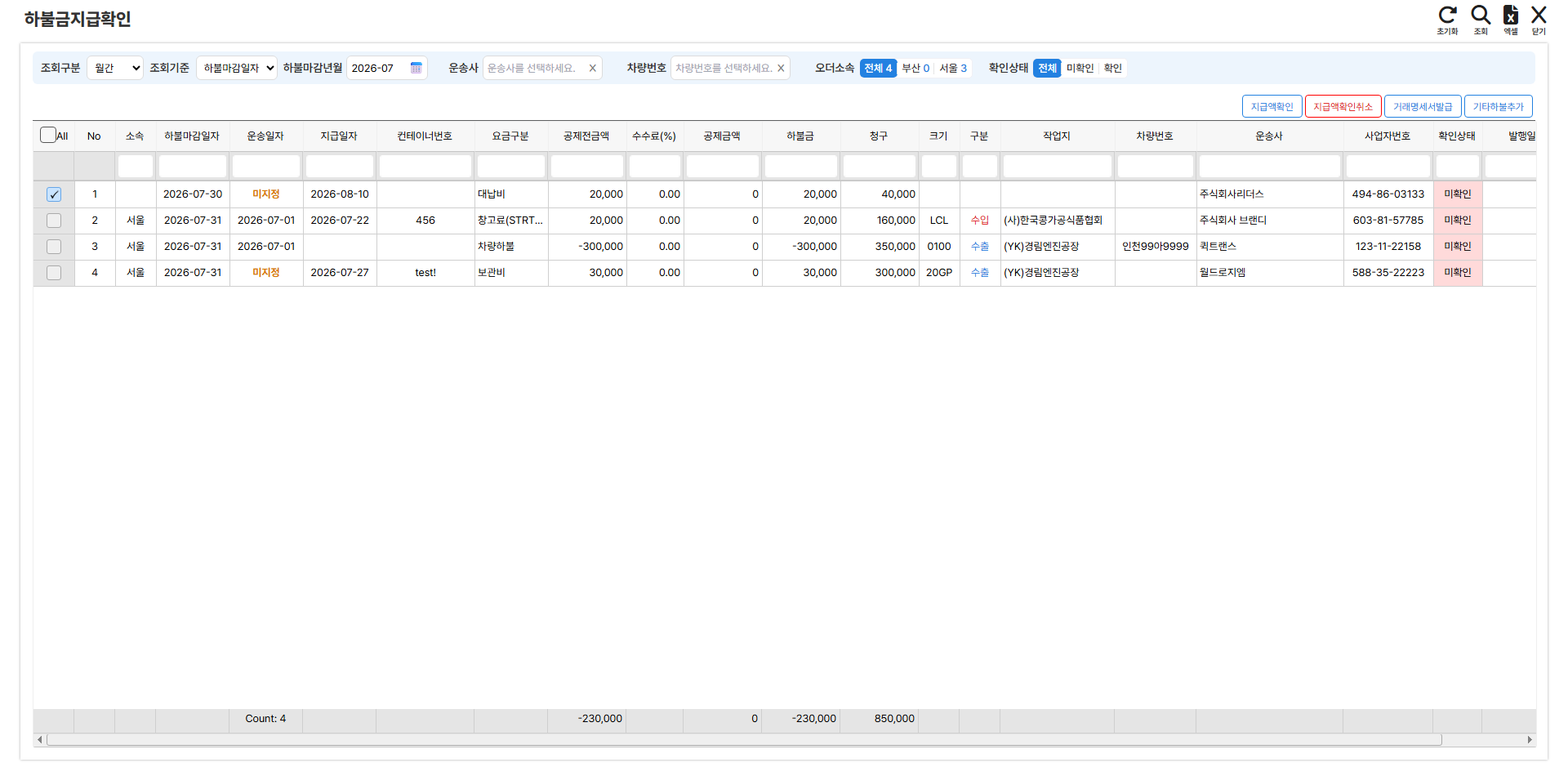Select the 확인 확인상태 filter
The width and height of the screenshot is (1568, 776).
(x=1113, y=68)
